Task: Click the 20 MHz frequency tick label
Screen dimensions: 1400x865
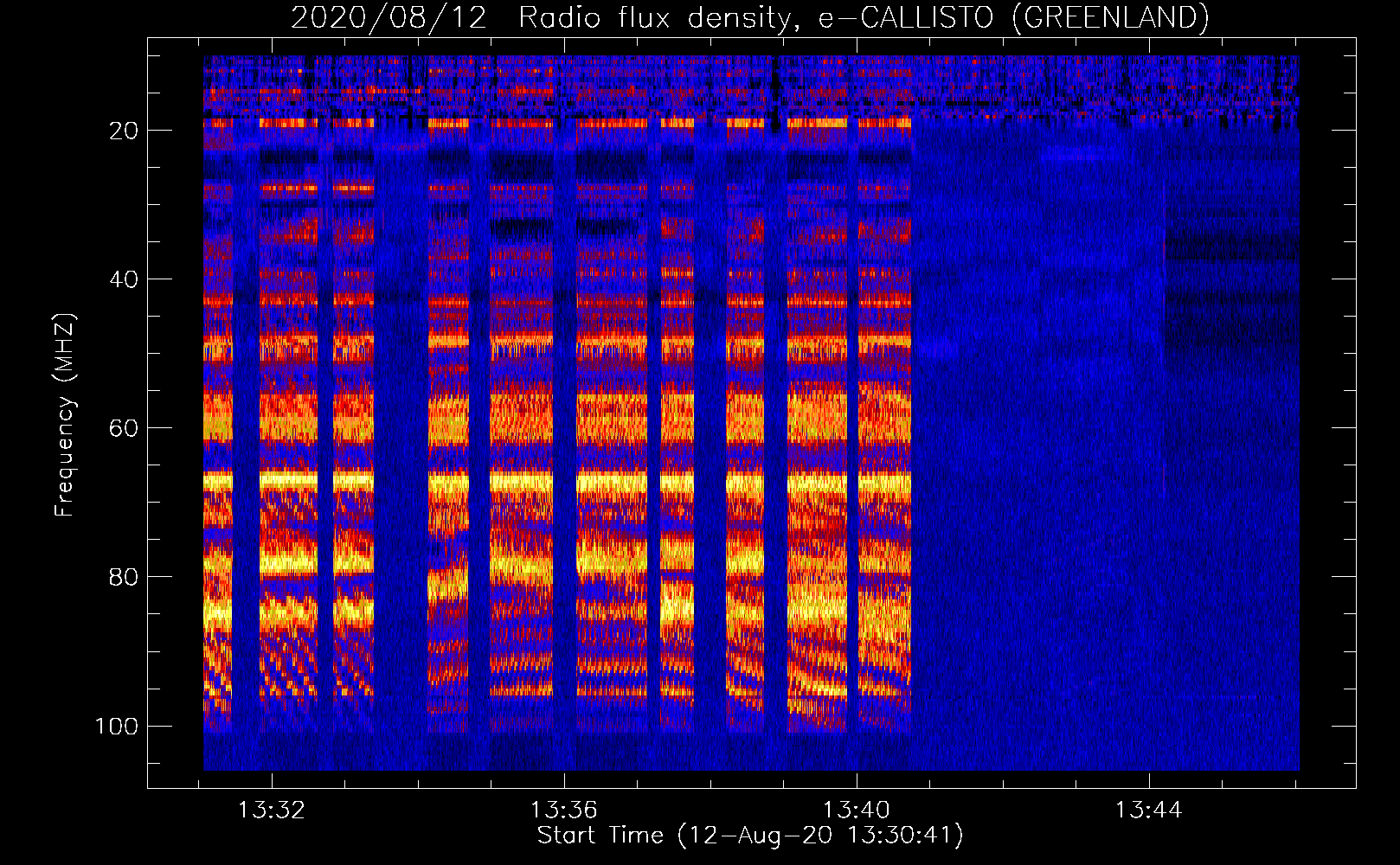Action: point(124,131)
